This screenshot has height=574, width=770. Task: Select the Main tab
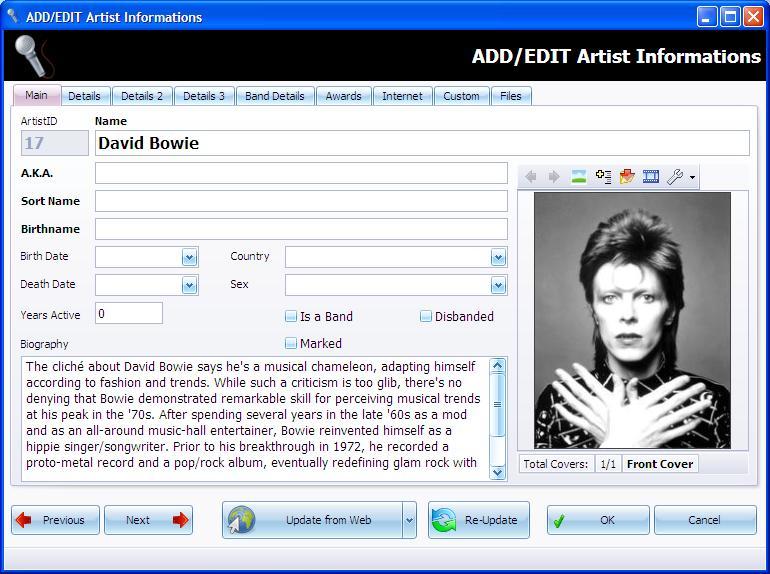[x=37, y=95]
